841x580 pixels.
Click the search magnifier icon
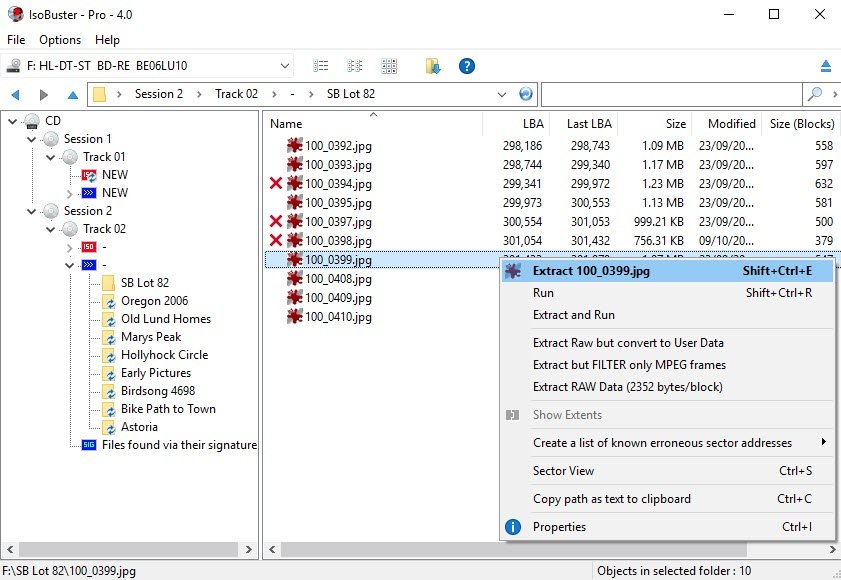click(815, 94)
